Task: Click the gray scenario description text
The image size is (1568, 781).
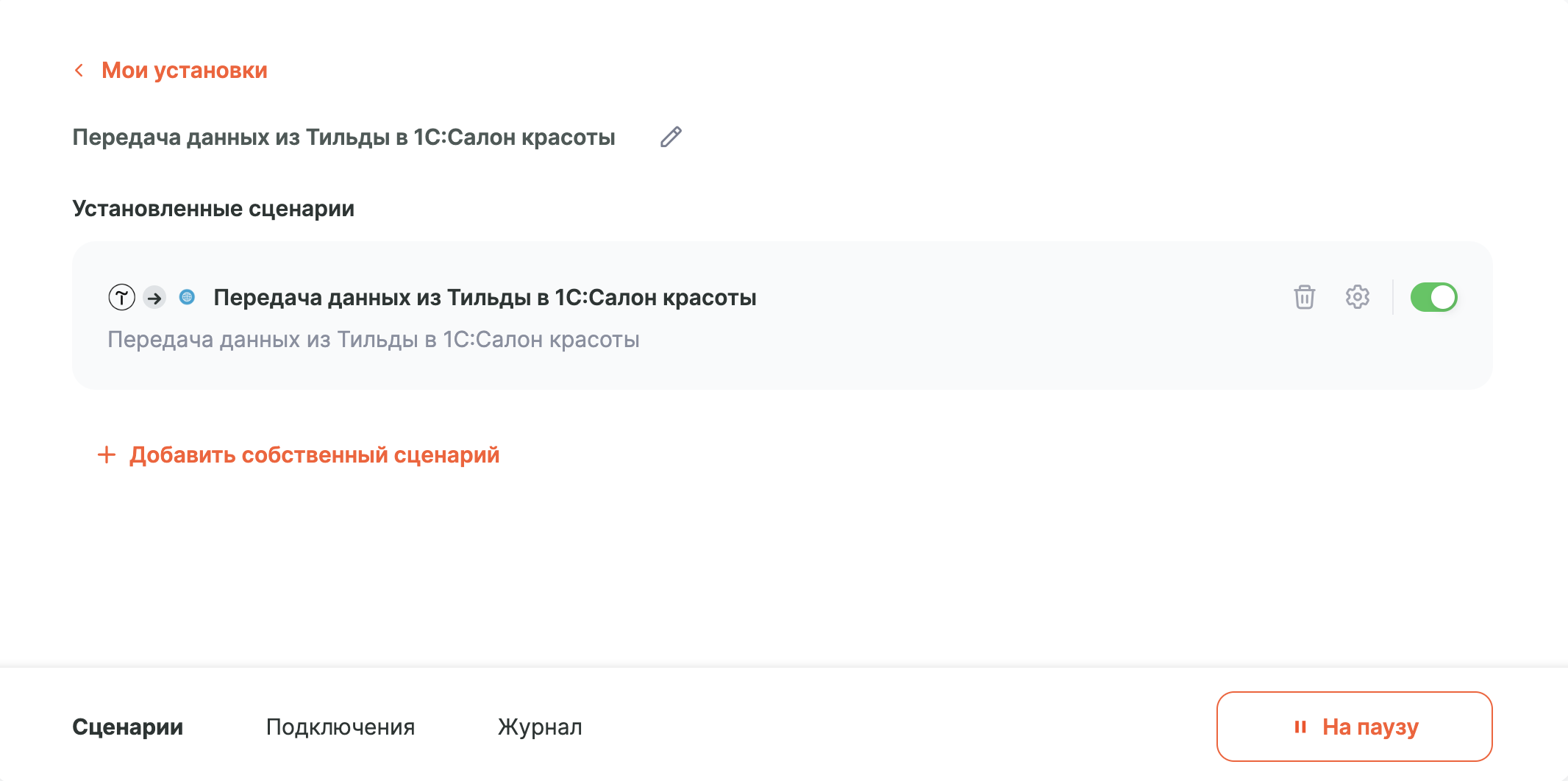Action: coord(374,339)
